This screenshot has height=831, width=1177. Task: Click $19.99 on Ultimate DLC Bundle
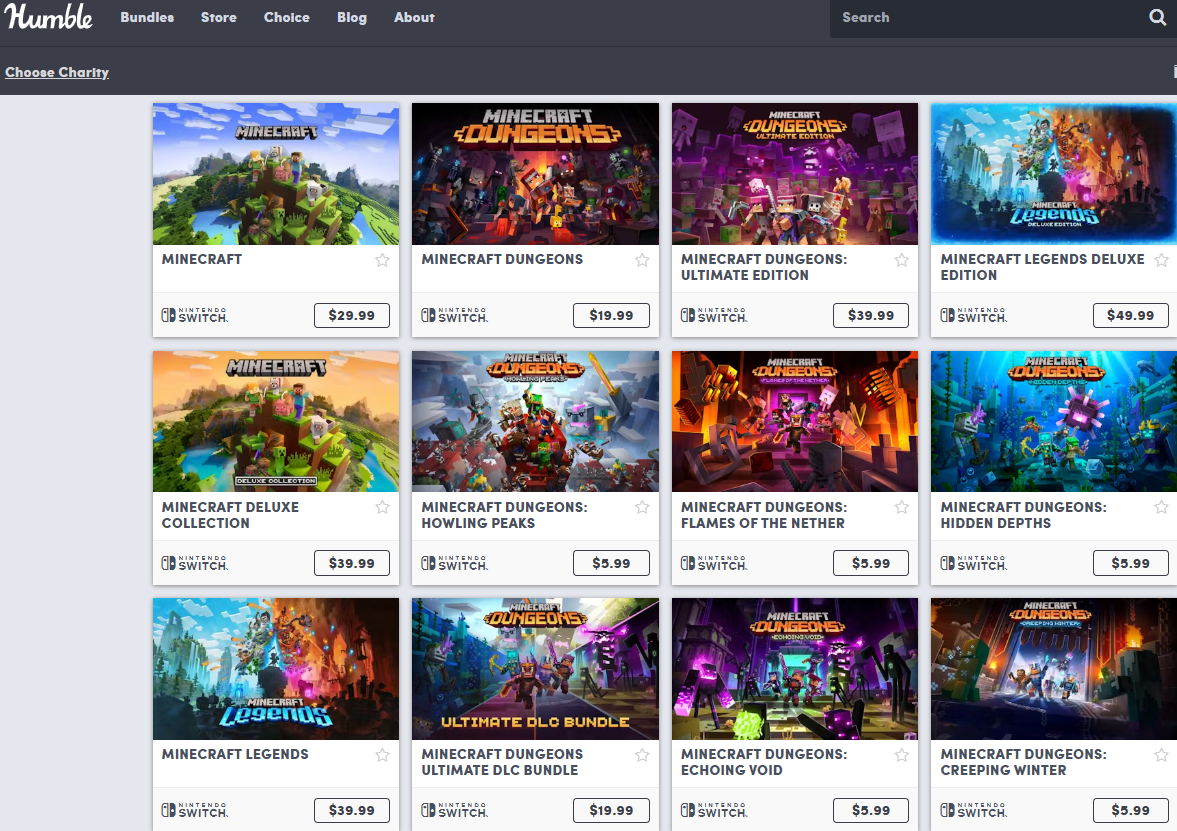tap(611, 810)
